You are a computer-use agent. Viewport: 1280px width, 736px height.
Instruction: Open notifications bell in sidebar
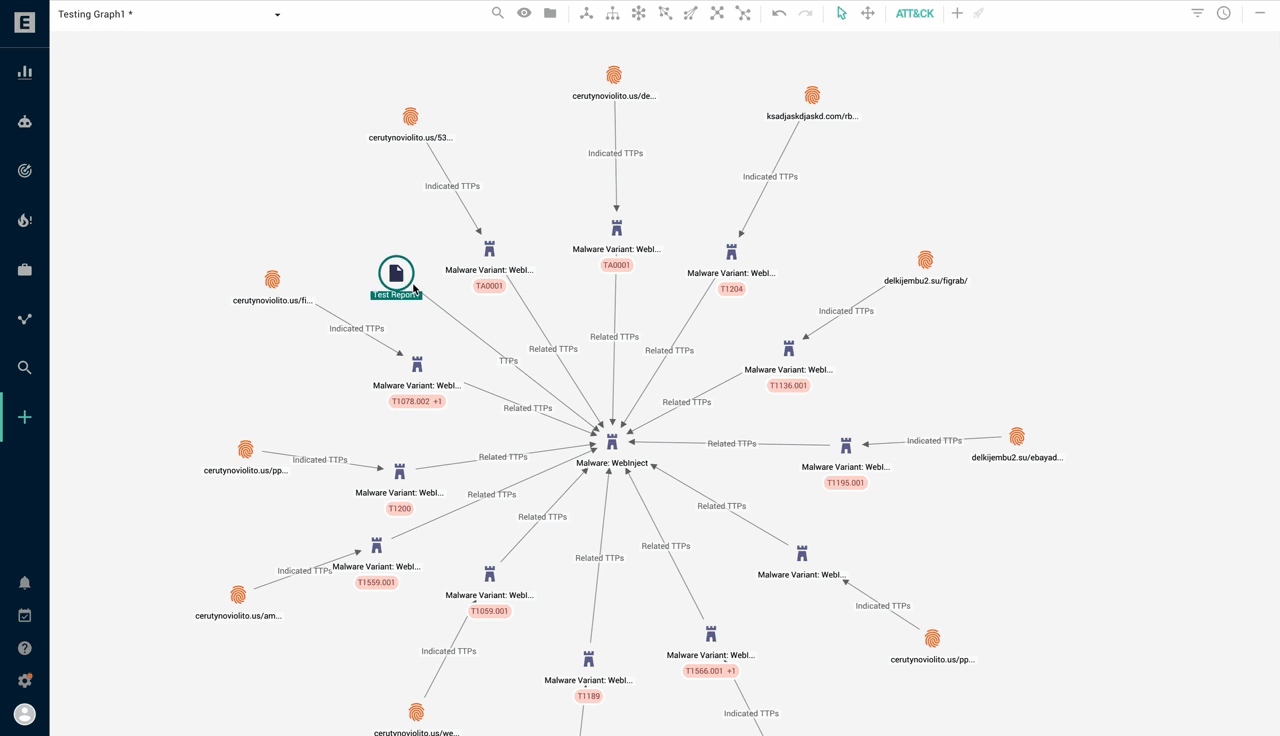pyautogui.click(x=25, y=583)
